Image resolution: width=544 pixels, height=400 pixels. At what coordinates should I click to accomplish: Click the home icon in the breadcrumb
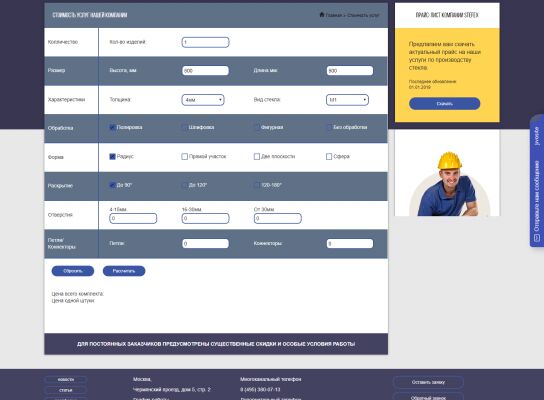click(322, 15)
